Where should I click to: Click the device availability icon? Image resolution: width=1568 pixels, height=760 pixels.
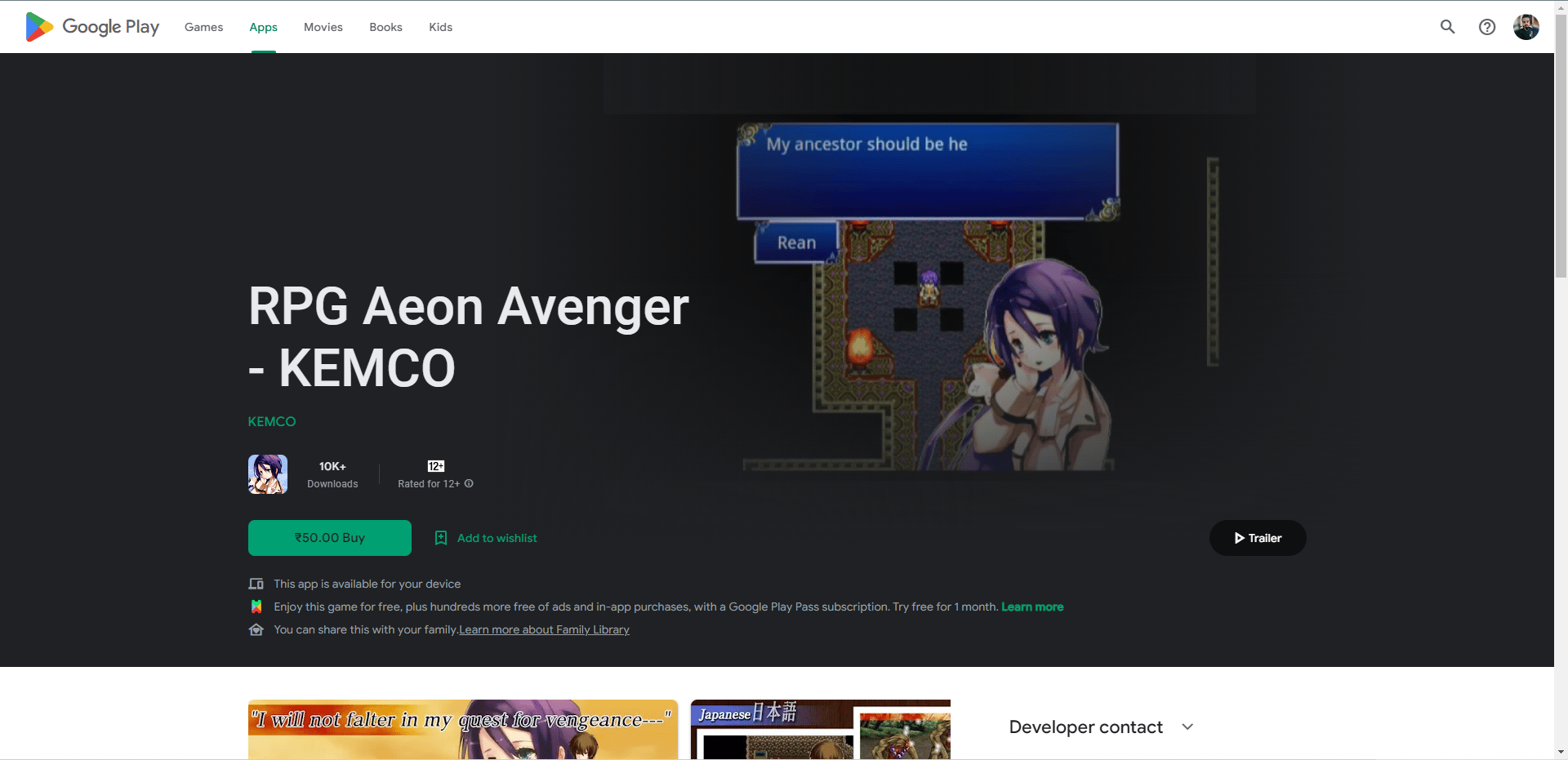click(256, 584)
